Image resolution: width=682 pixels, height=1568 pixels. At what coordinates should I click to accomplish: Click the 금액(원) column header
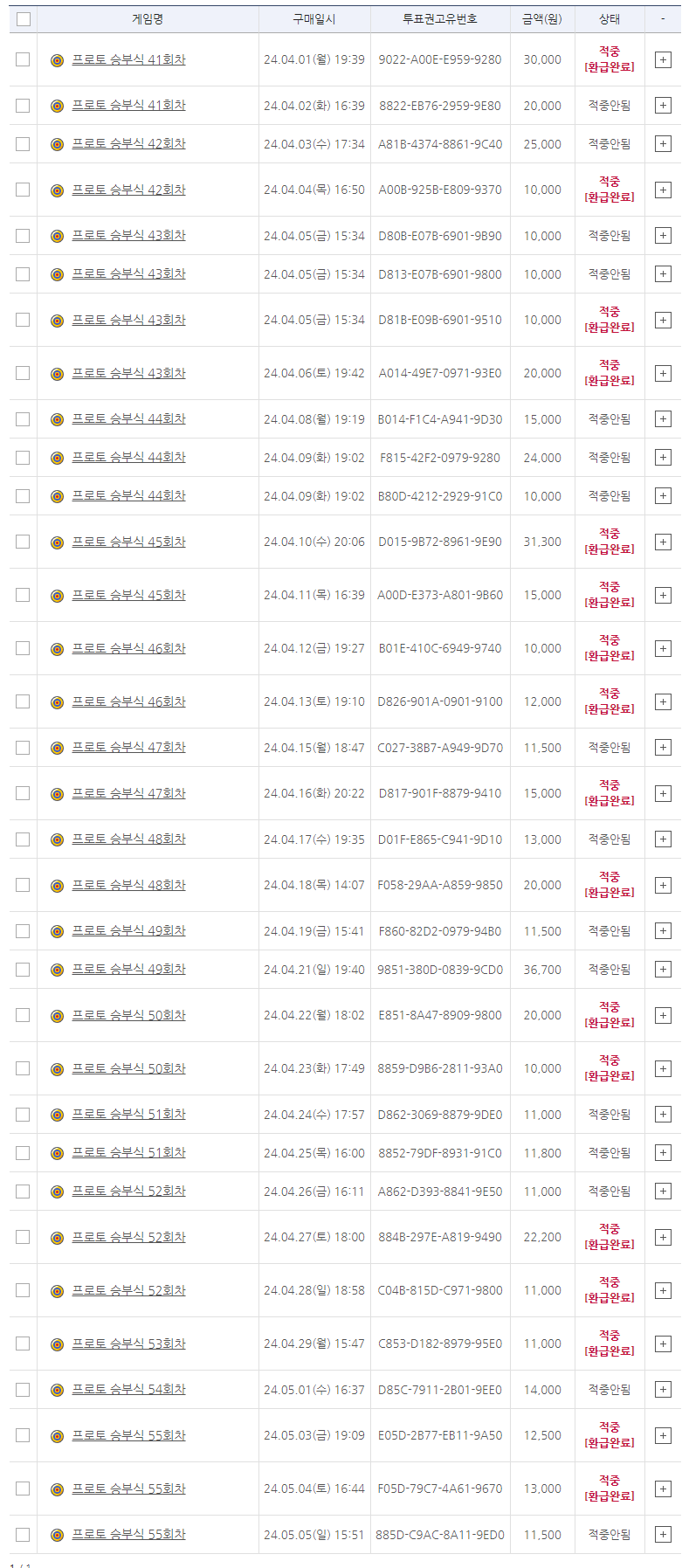coord(542,19)
